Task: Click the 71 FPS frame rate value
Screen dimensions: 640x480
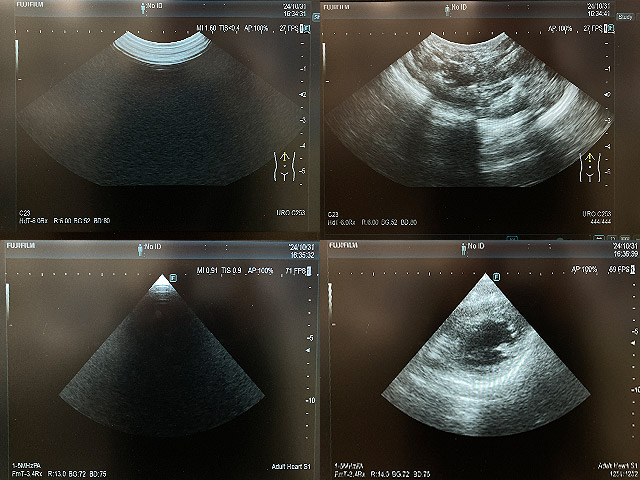Action: click(296, 271)
